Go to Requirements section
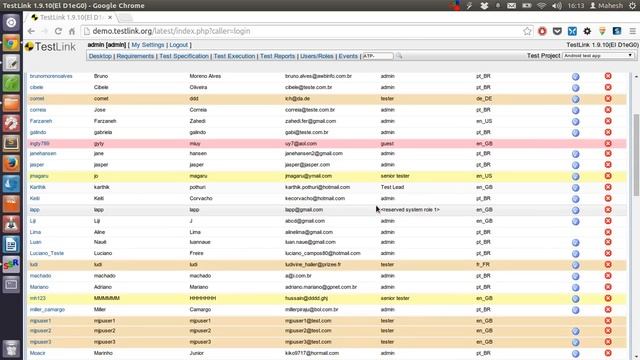The width and height of the screenshot is (640, 360). point(135,56)
